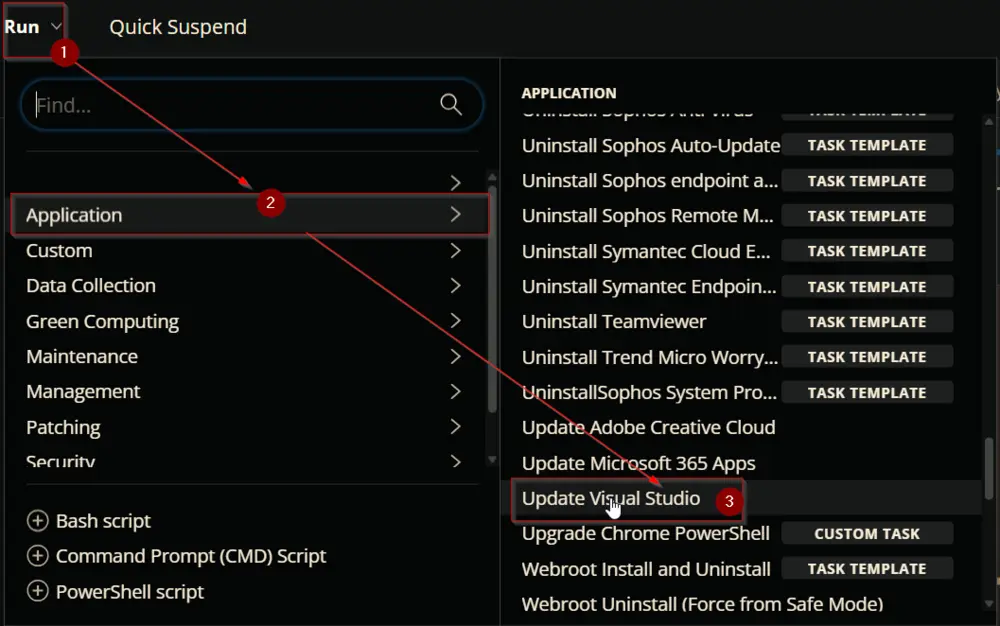Select the Application menu category
This screenshot has width=1000, height=626.
pos(250,215)
